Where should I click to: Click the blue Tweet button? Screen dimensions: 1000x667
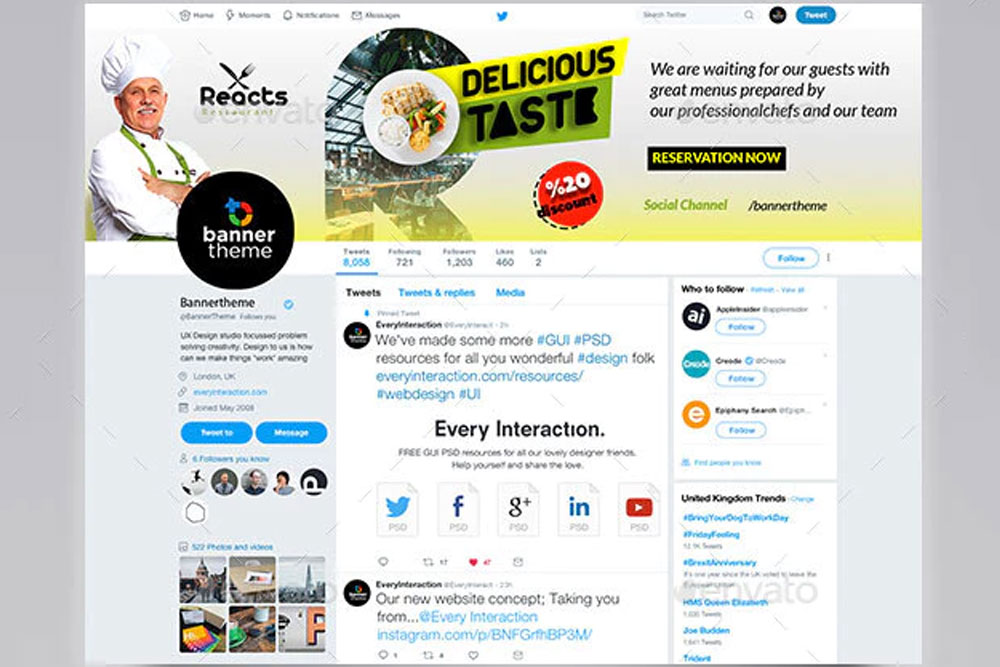[815, 15]
